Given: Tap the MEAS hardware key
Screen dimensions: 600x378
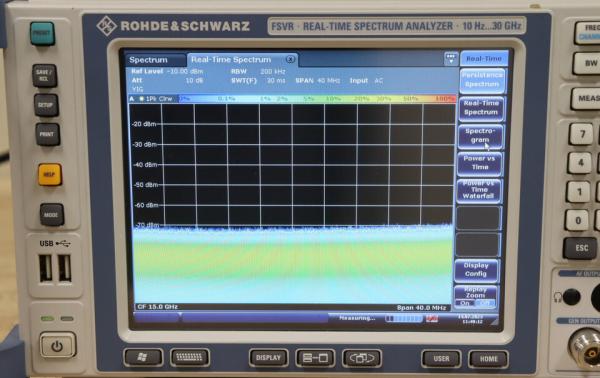Looking at the screenshot, I should click(x=585, y=98).
